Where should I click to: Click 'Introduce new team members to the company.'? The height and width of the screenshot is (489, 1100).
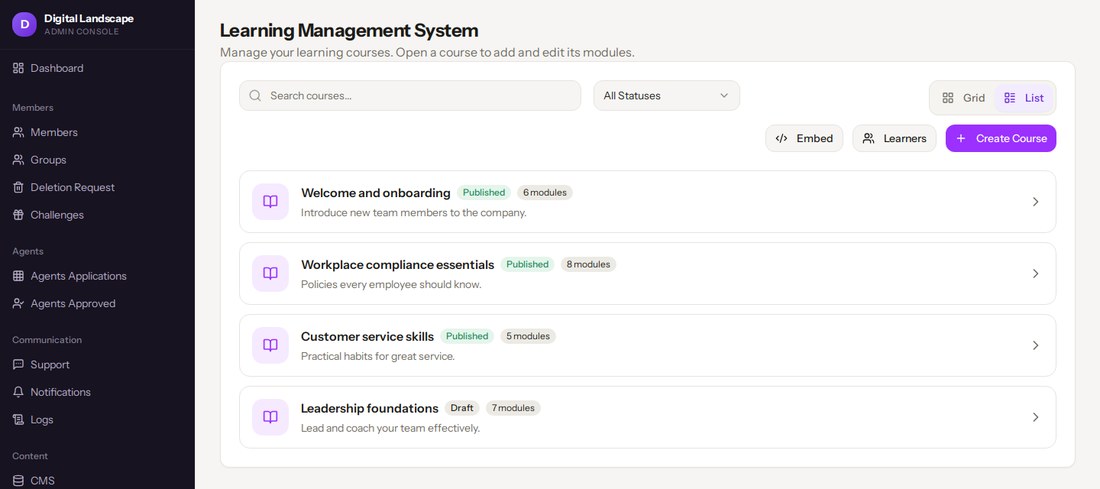point(414,213)
